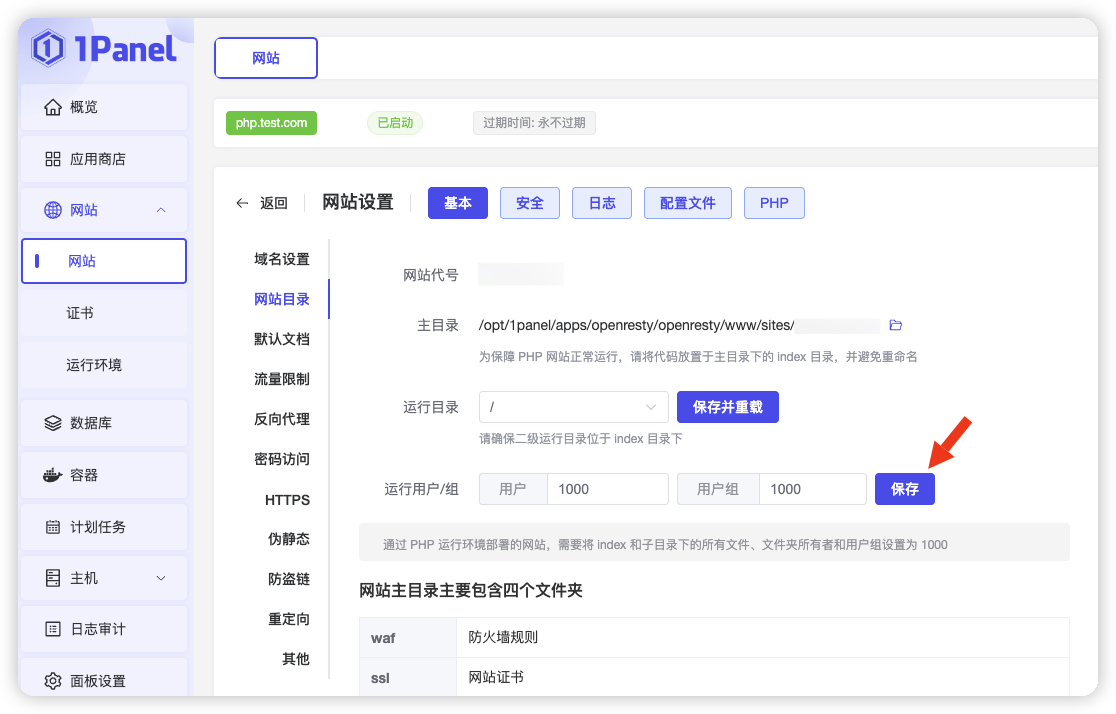Click the gear icon for 面板设置
The height and width of the screenshot is (714, 1116).
point(53,681)
